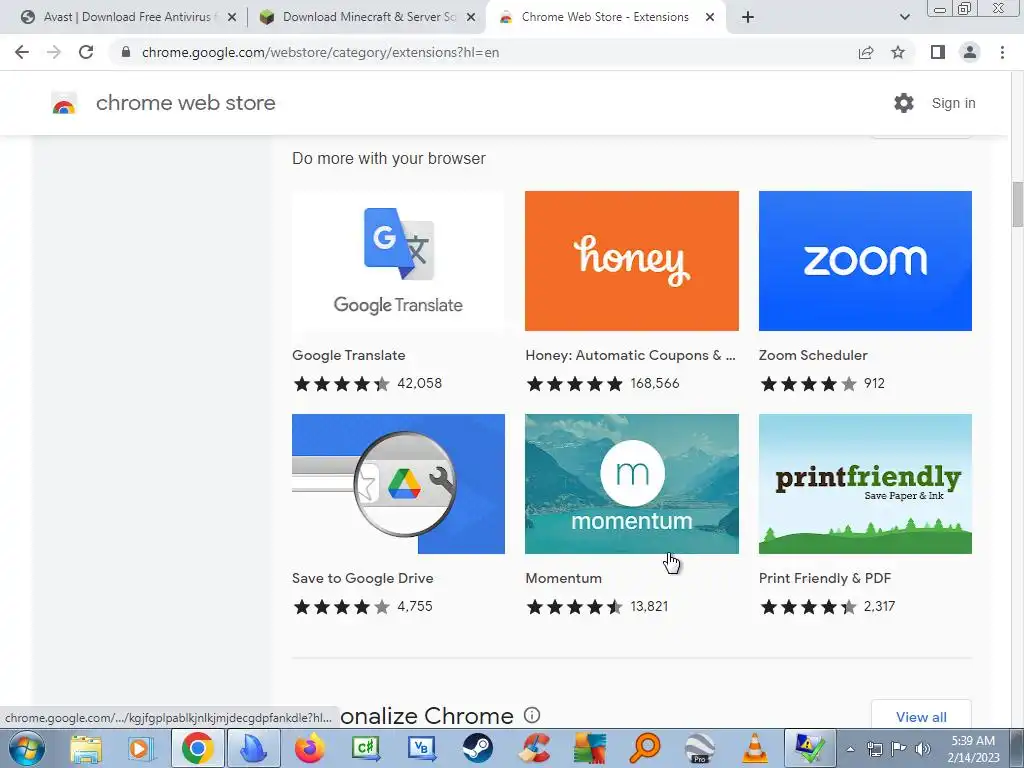Image resolution: width=1024 pixels, height=768 pixels.
Task: Click the Chrome Web Store logo
Action: 64,103
